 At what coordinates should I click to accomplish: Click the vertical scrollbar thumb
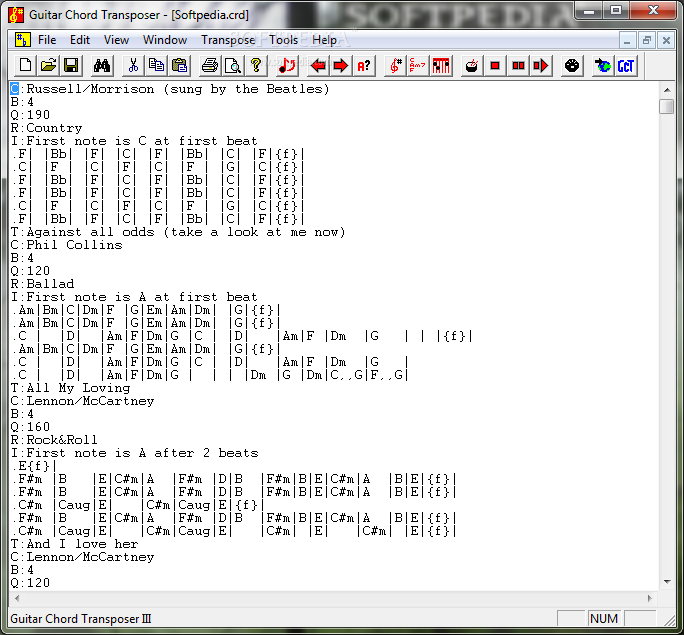(x=667, y=106)
